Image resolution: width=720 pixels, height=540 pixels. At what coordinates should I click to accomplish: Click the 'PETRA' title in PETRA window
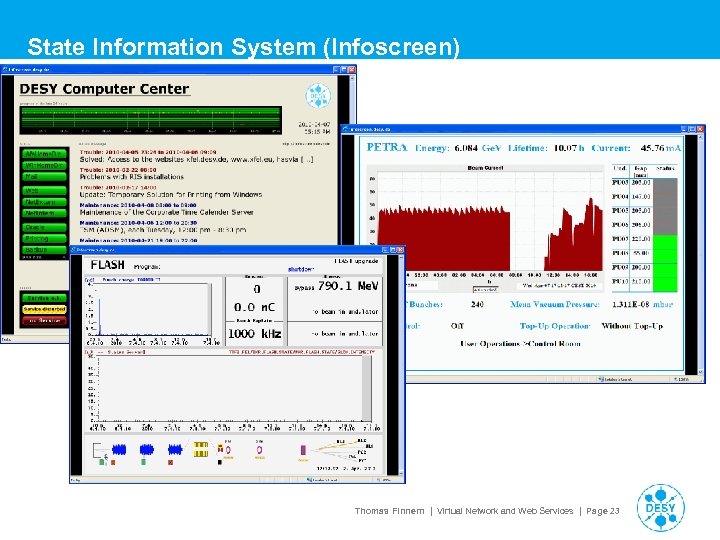[x=387, y=147]
